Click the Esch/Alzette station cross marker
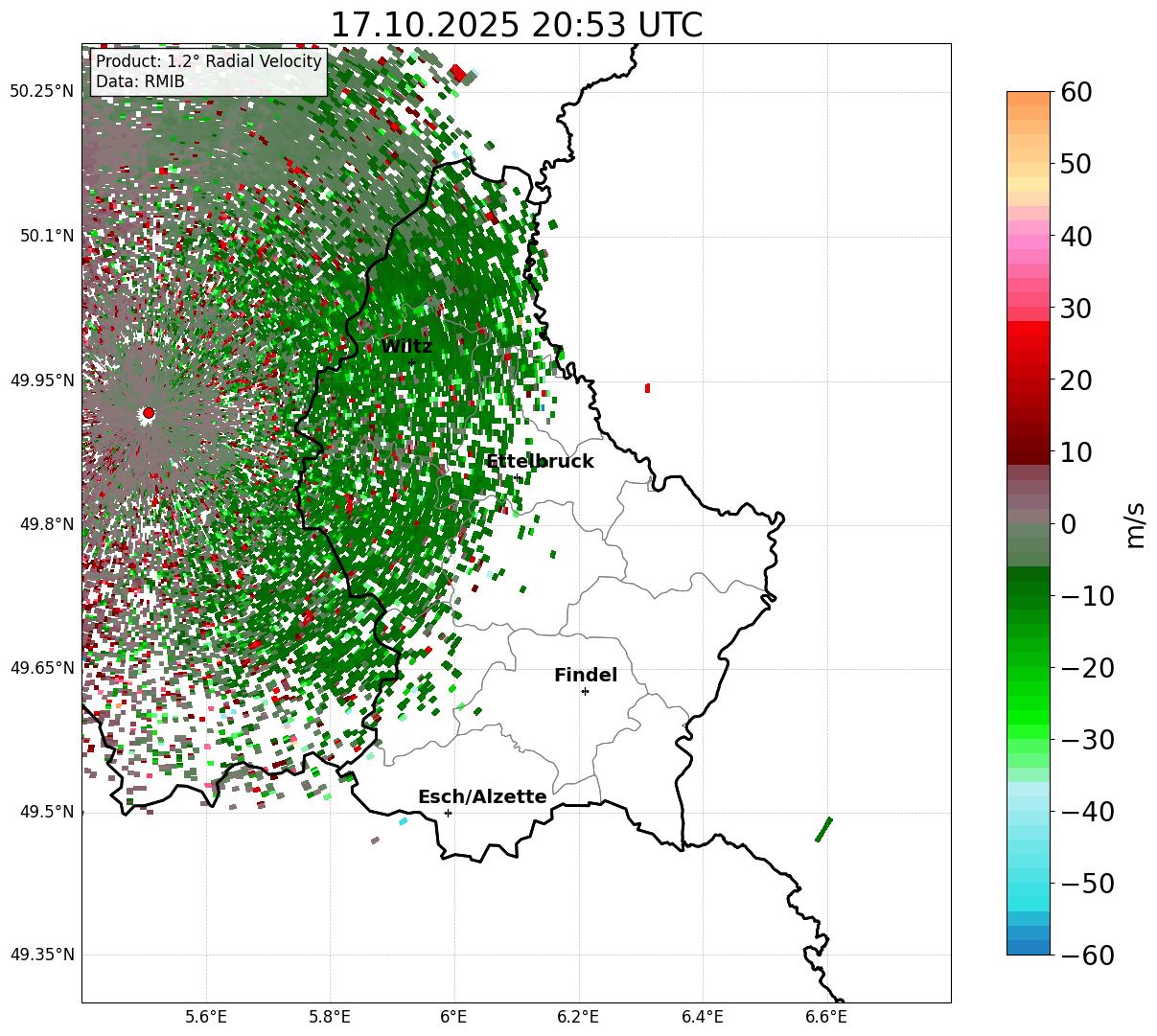This screenshot has width=1157, height=1036. click(448, 813)
